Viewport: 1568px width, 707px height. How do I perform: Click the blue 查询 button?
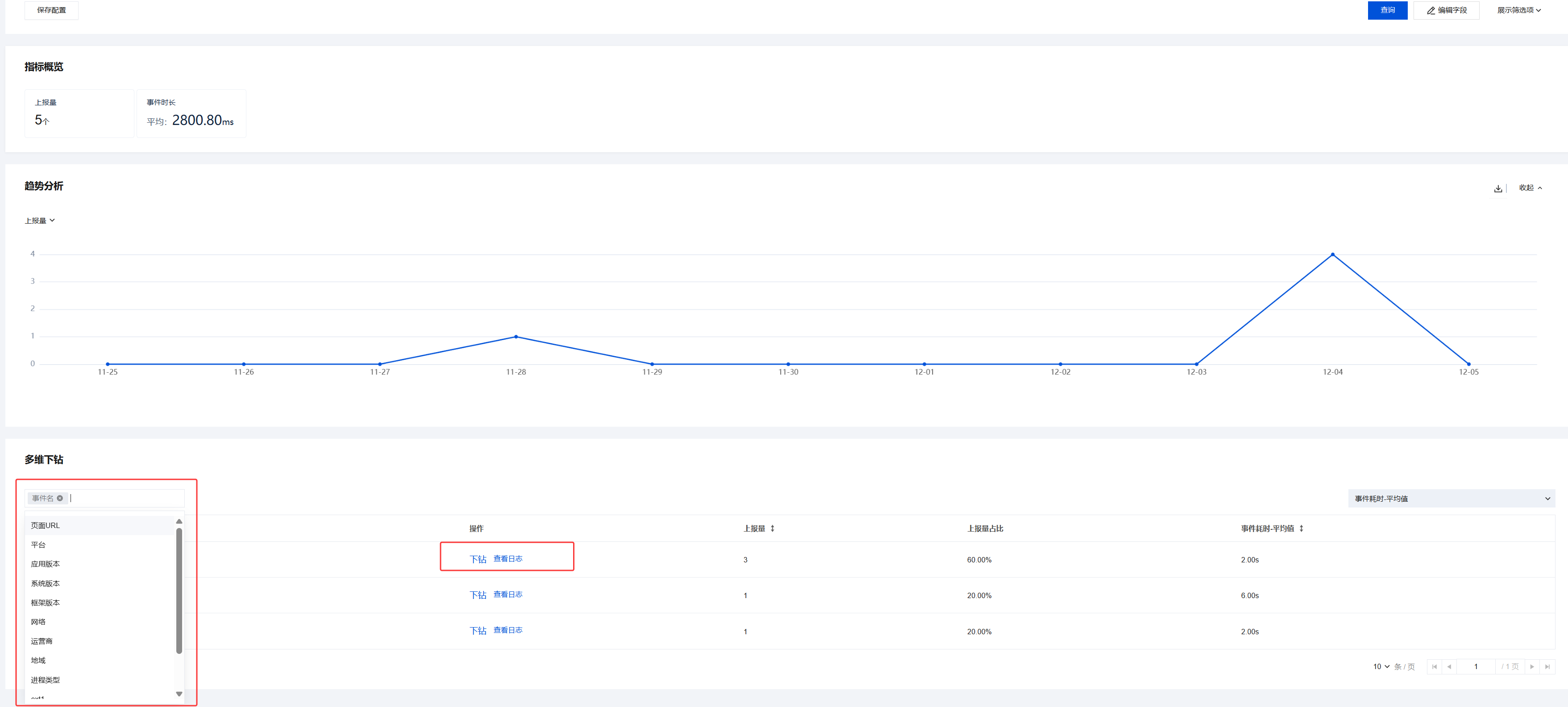(1387, 10)
